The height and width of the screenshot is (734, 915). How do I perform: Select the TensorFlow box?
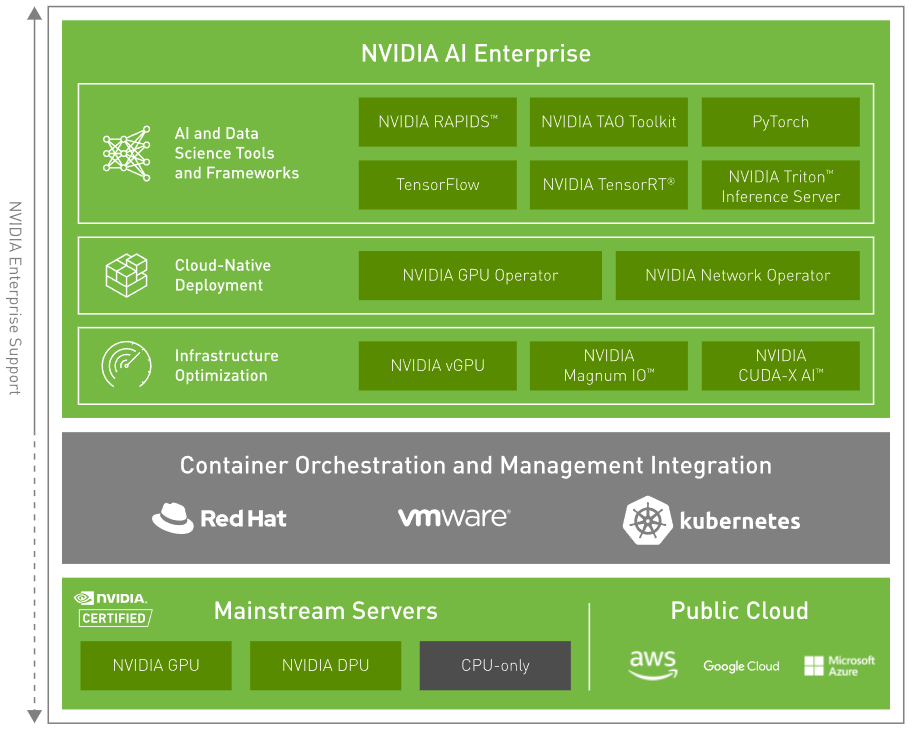pyautogui.click(x=438, y=185)
